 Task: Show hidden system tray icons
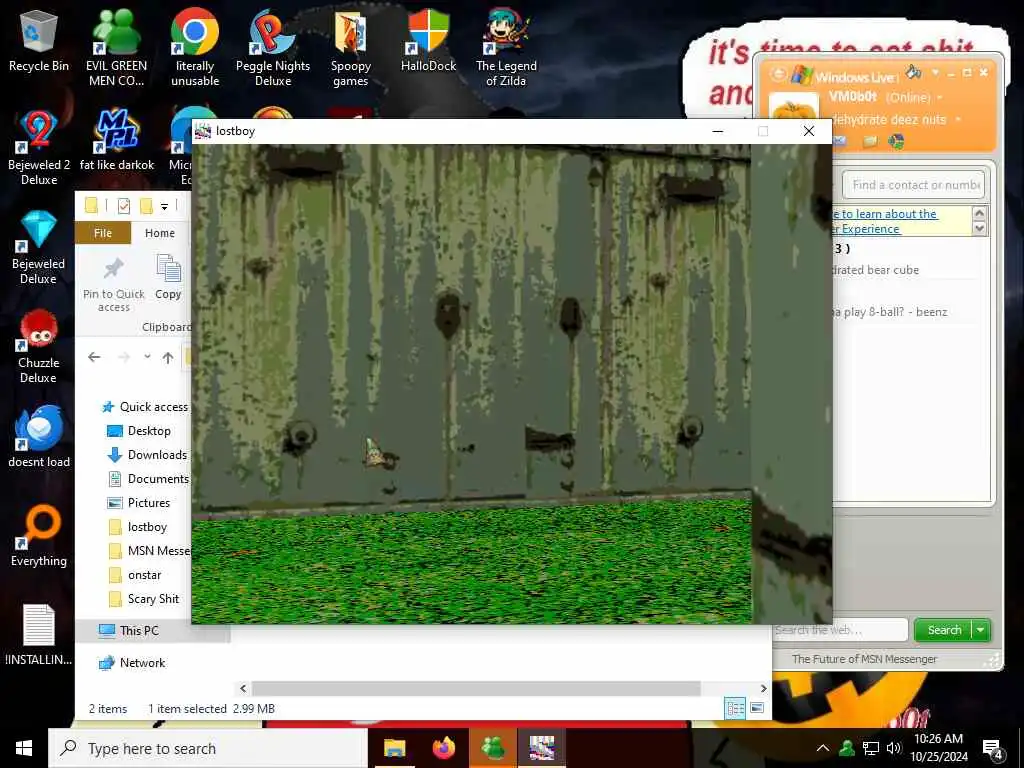point(823,748)
